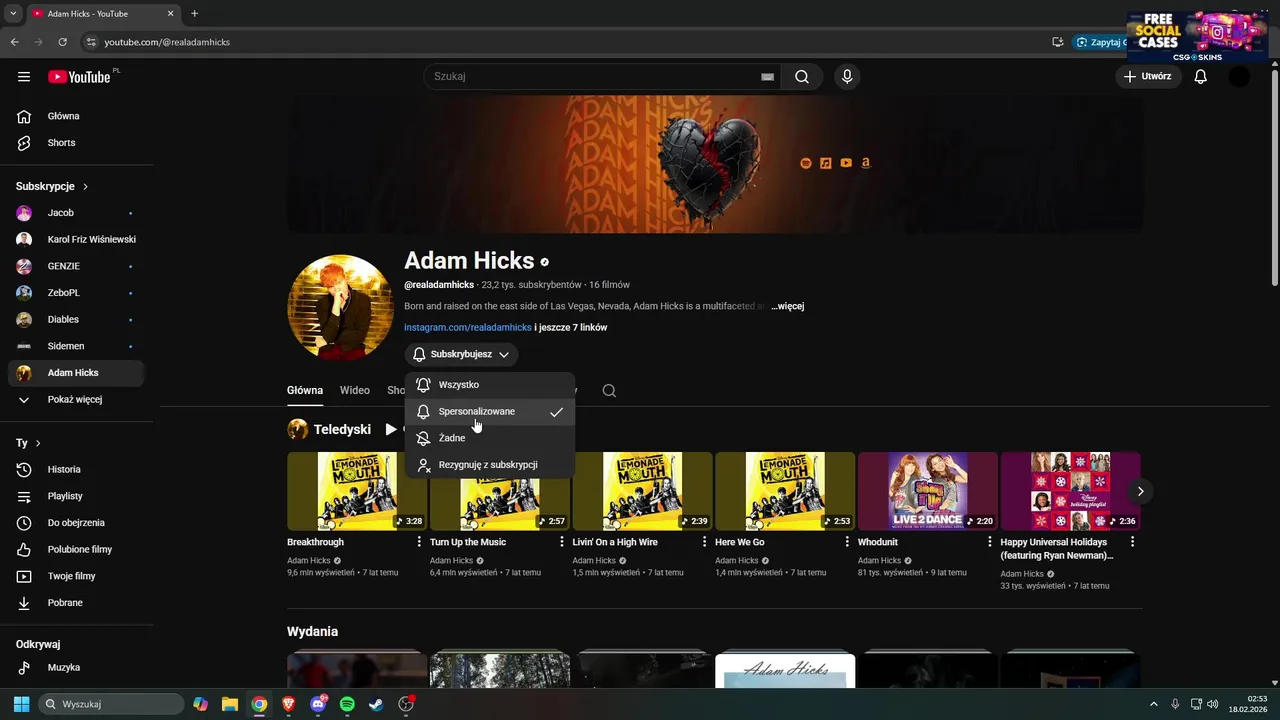Viewport: 1280px width, 720px height.
Task: Open Jacob subscription channel
Action: (76, 213)
